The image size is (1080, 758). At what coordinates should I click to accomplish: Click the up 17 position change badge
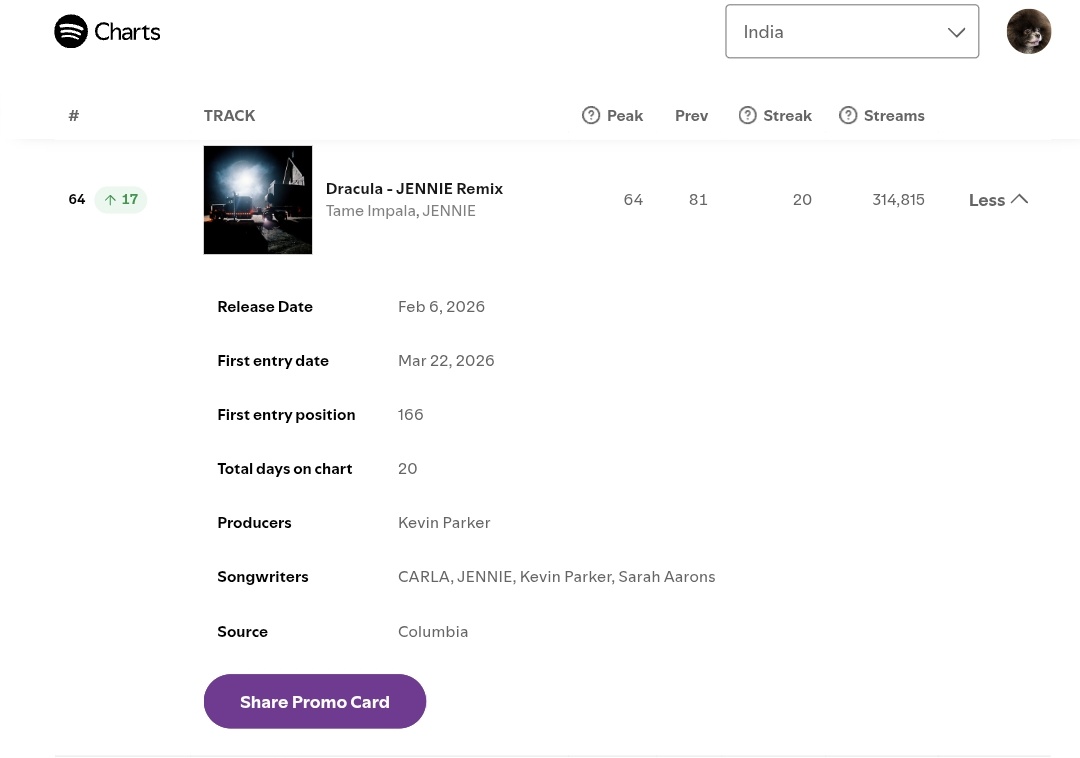pyautogui.click(x=121, y=200)
